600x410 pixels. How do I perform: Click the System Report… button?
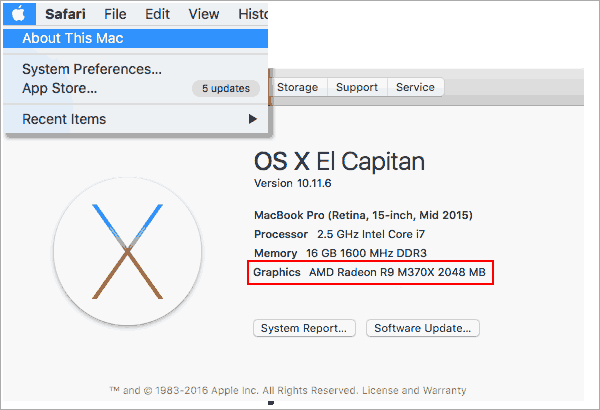304,328
